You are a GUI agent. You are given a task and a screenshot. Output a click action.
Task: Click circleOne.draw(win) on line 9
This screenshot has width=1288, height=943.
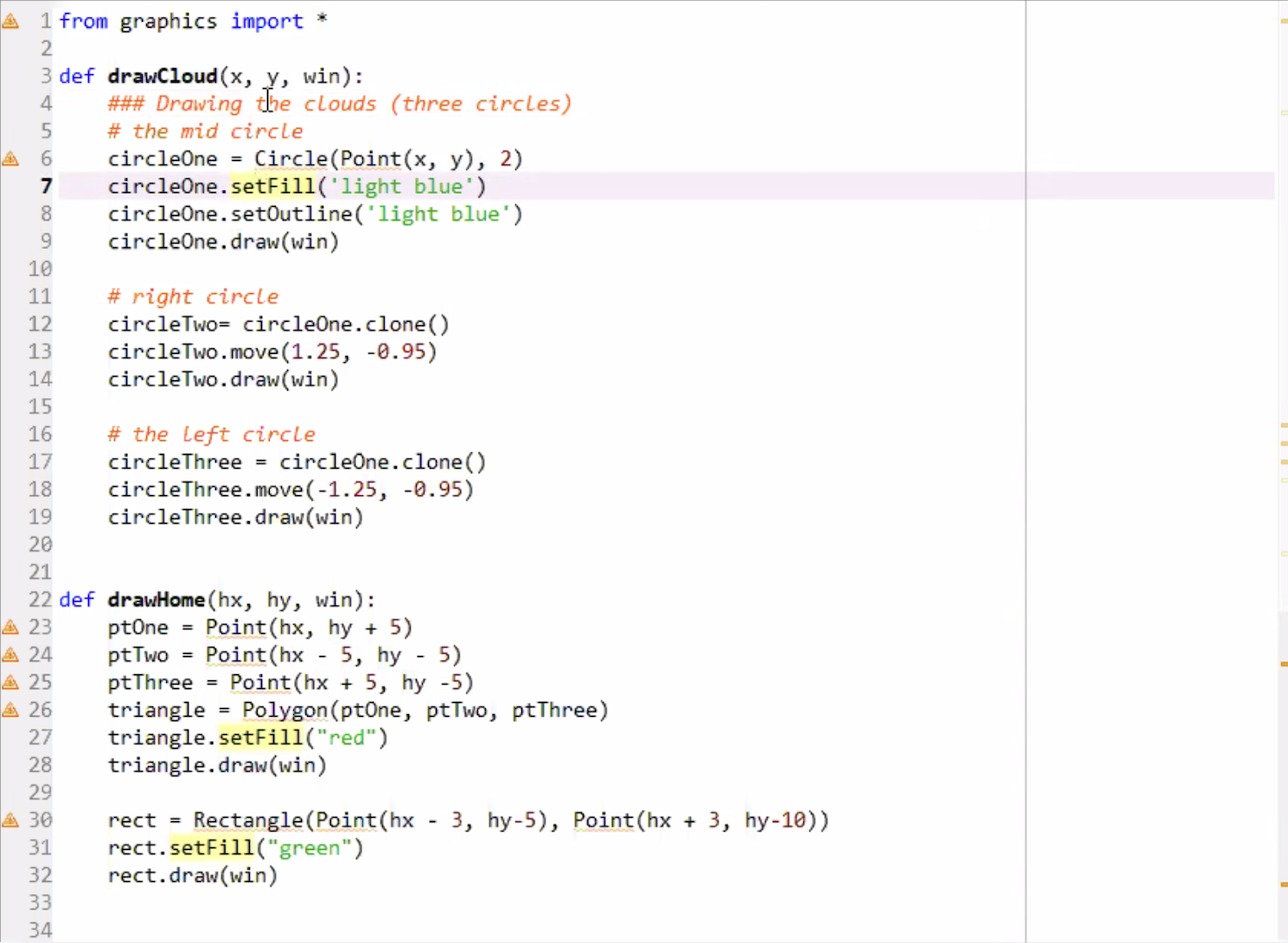pos(224,242)
